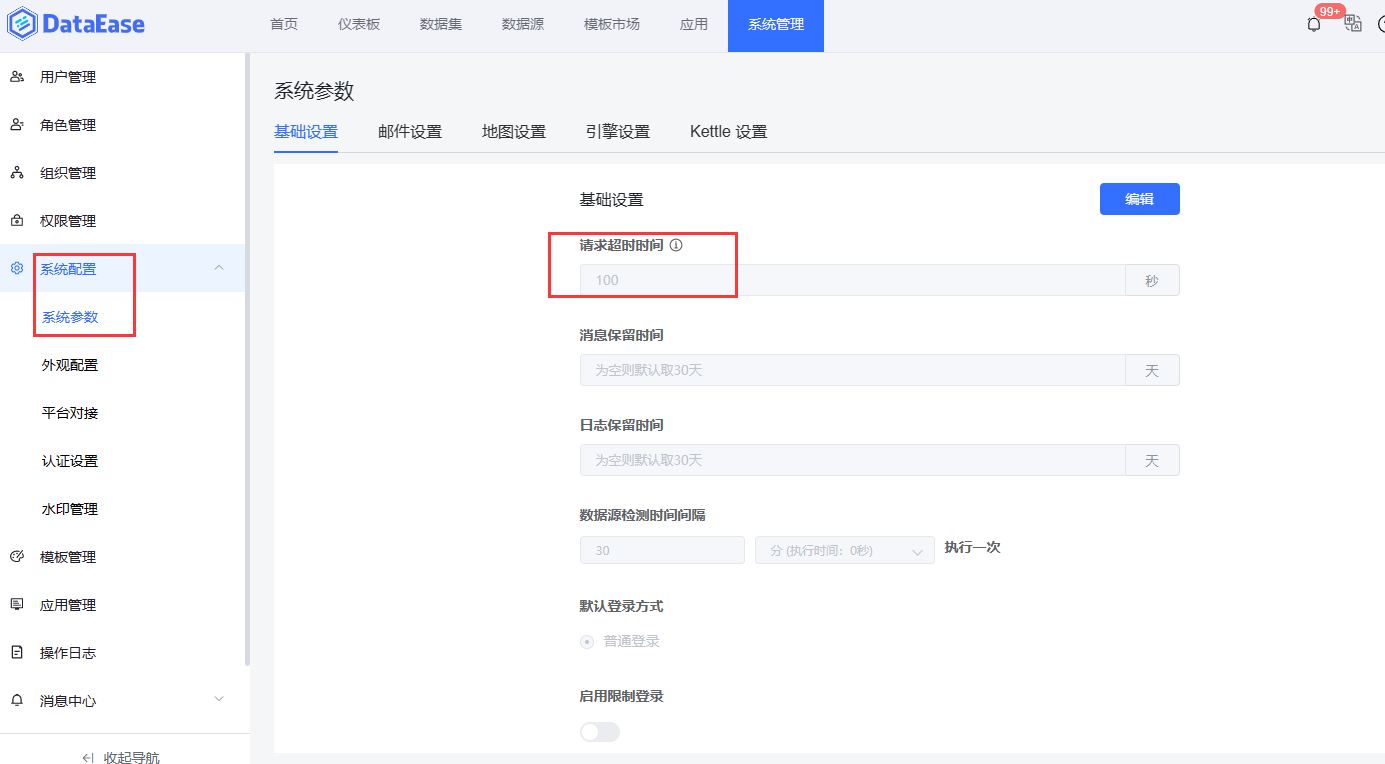This screenshot has height=764, width=1385.
Task: Open the 模板市场 menu item
Action: [611, 26]
